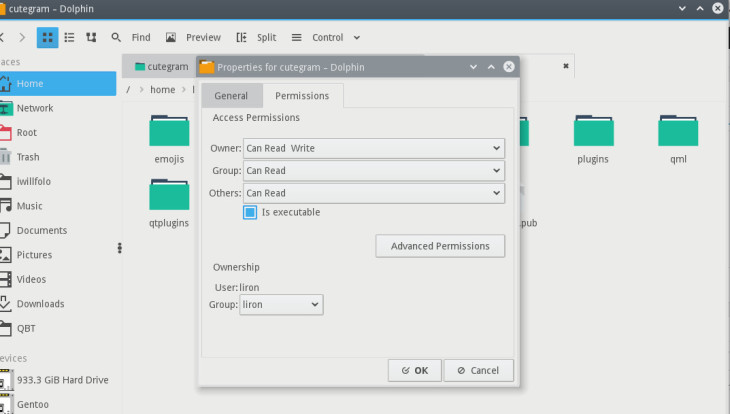This screenshot has width=730, height=414.
Task: Toggle the Is executable checkbox
Action: [x=250, y=212]
